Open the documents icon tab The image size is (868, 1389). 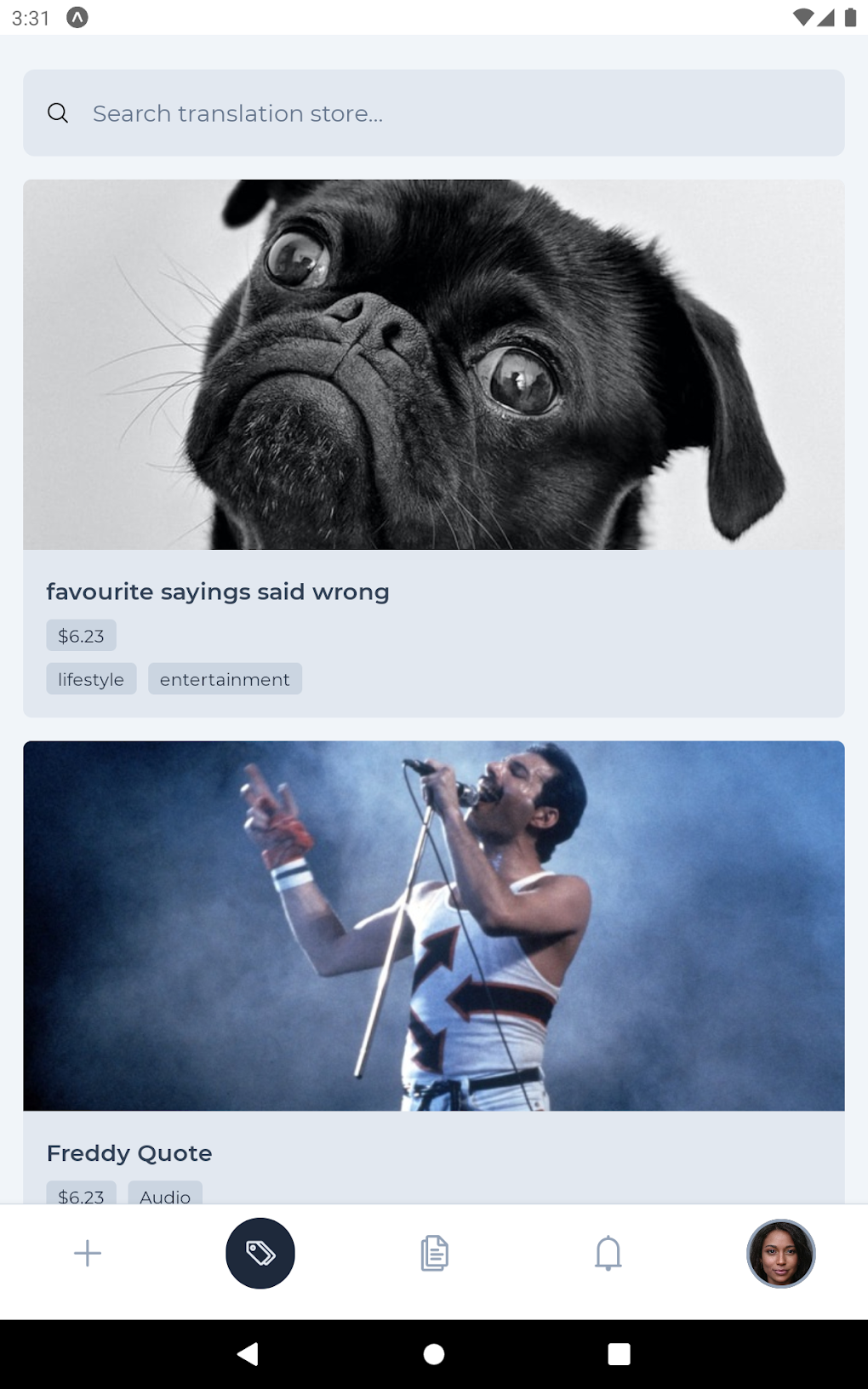coord(434,1253)
